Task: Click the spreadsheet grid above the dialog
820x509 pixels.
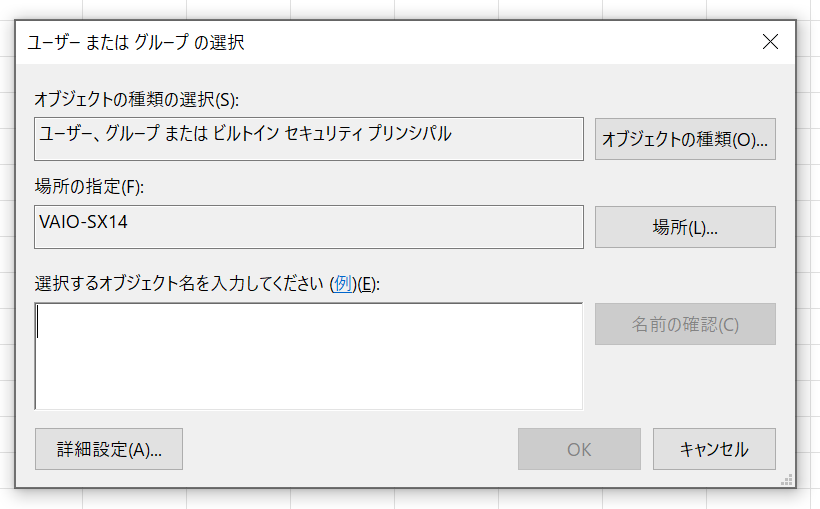Action: 408,9
